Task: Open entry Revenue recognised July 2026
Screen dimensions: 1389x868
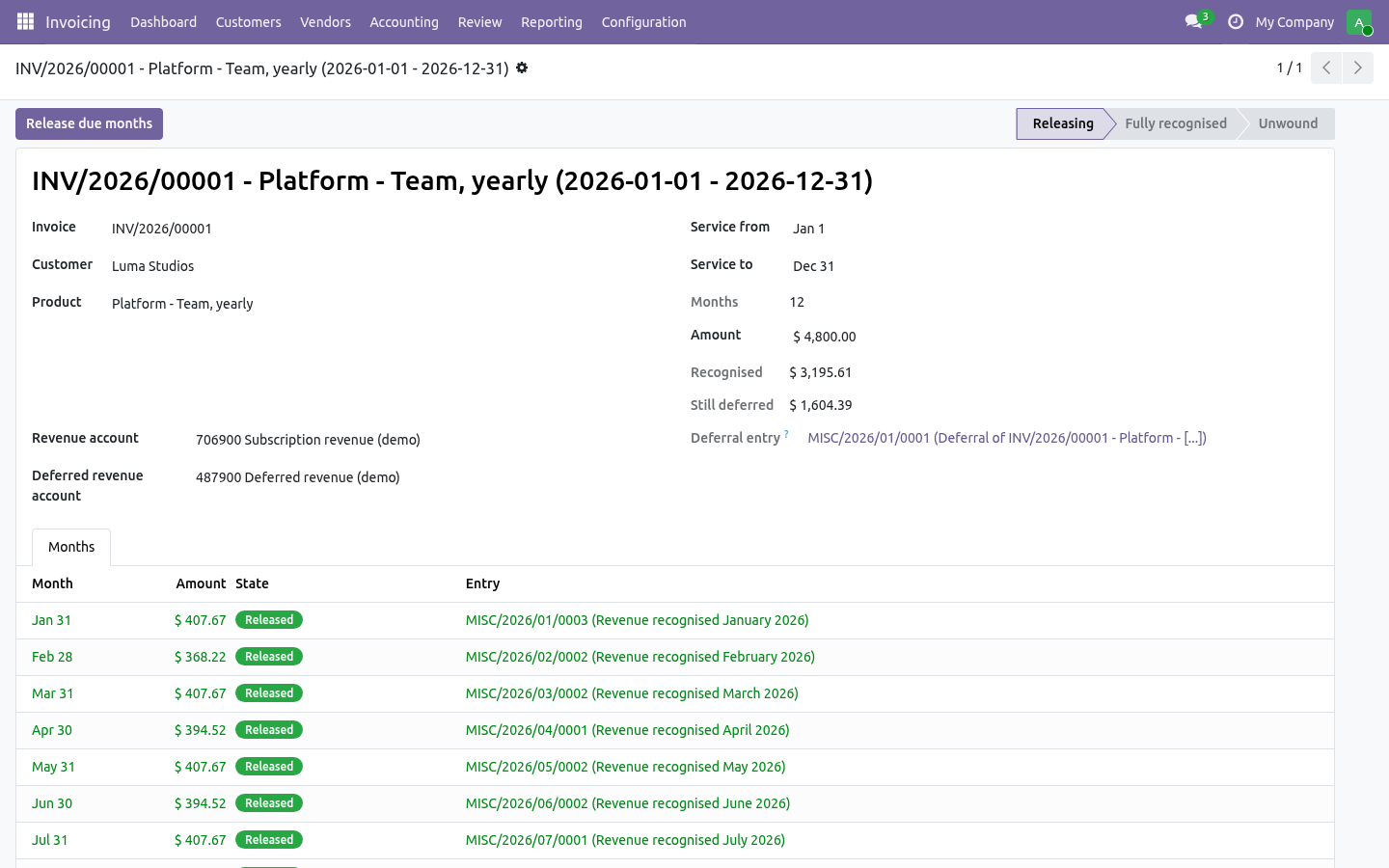Action: [625, 840]
